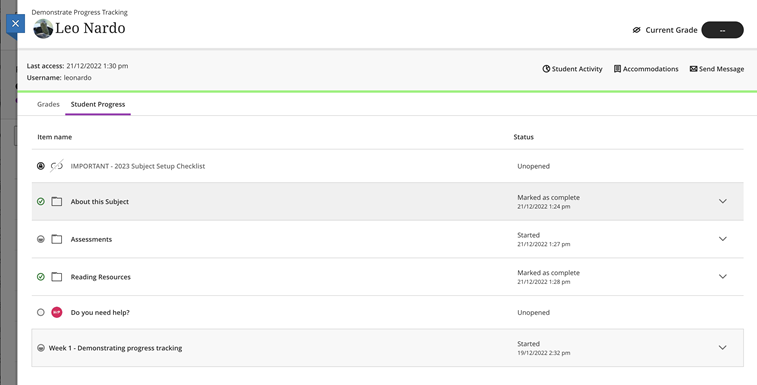
Task: Click started status icon for Week 1
Action: tap(41, 348)
